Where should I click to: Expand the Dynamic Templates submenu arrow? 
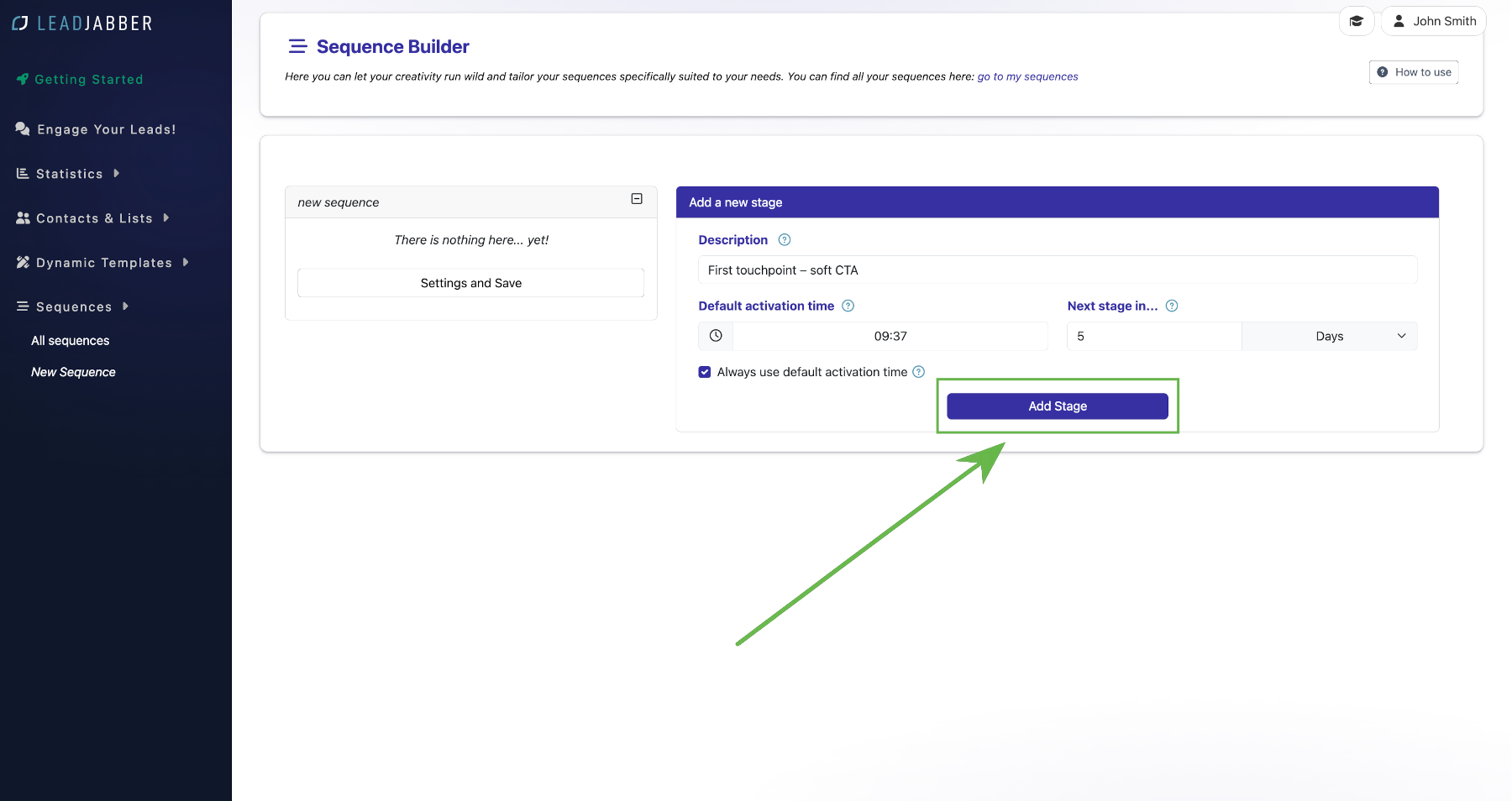(x=186, y=262)
